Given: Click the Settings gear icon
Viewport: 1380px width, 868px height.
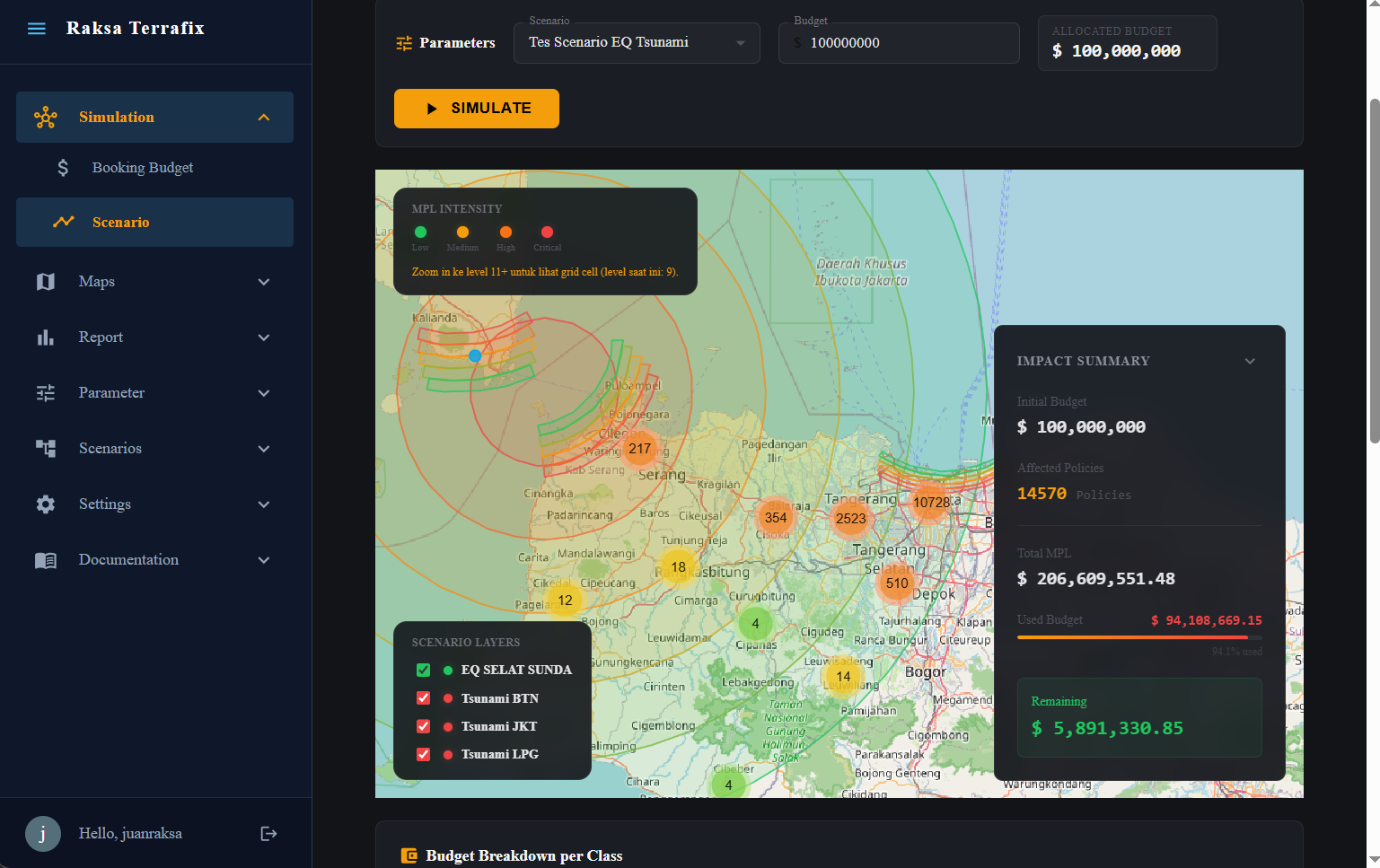Looking at the screenshot, I should point(46,504).
